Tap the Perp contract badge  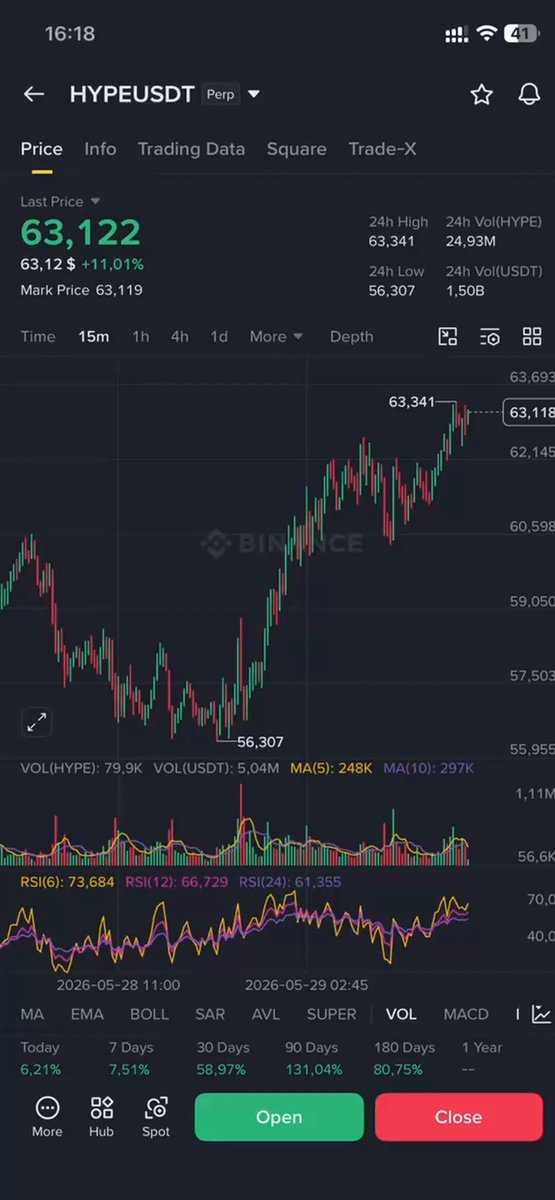point(221,94)
